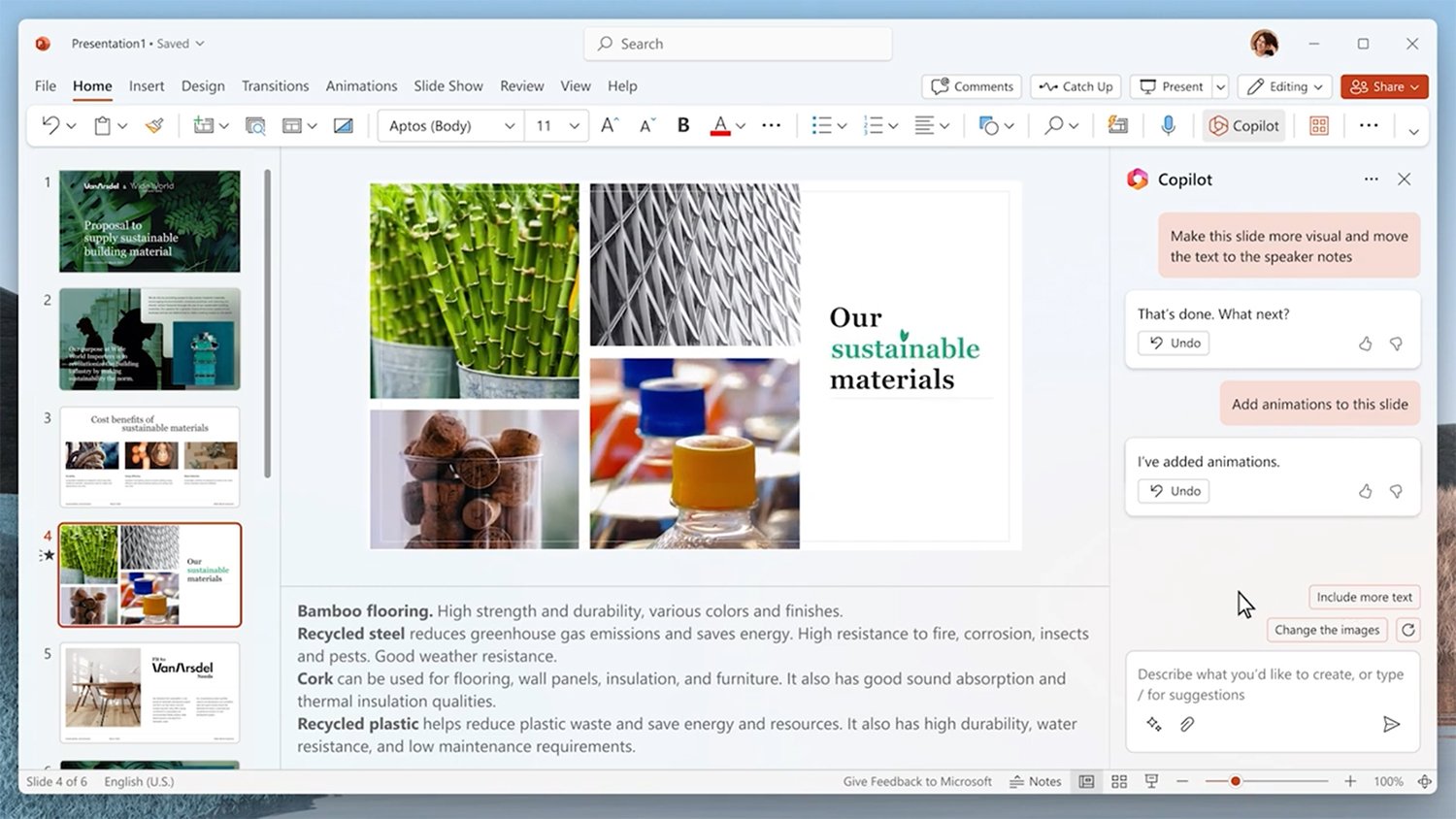
Task: Open Paste options dropdown arrow
Action: click(x=122, y=126)
